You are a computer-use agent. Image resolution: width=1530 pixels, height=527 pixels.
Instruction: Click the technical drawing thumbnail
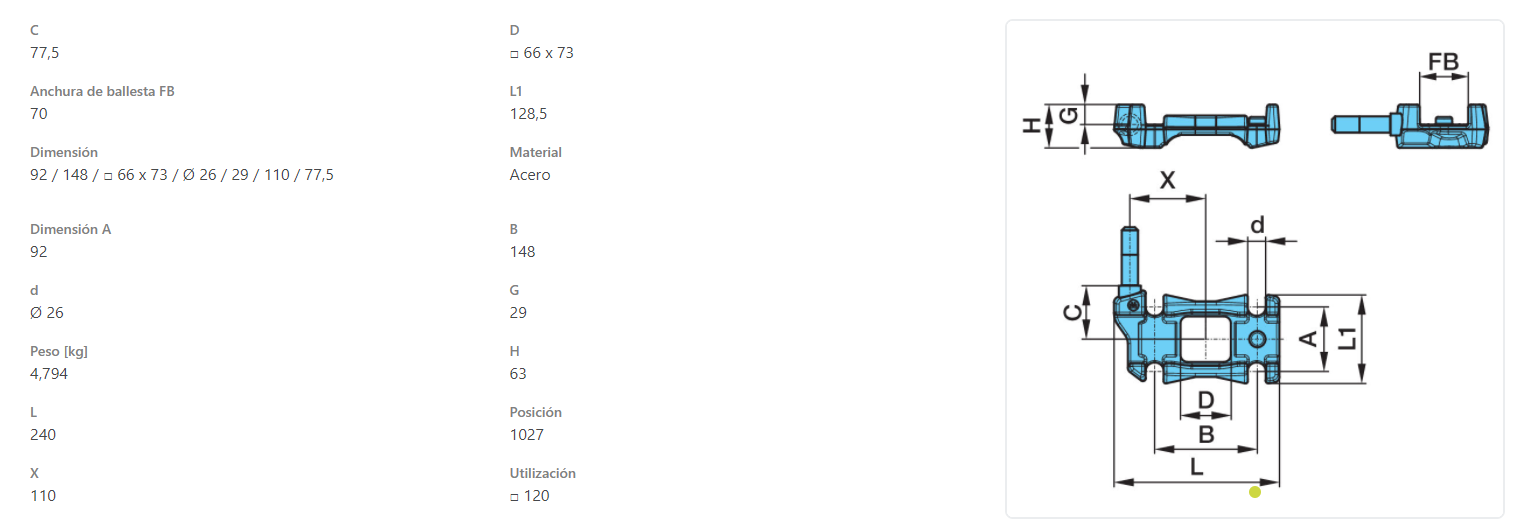[1254, 268]
